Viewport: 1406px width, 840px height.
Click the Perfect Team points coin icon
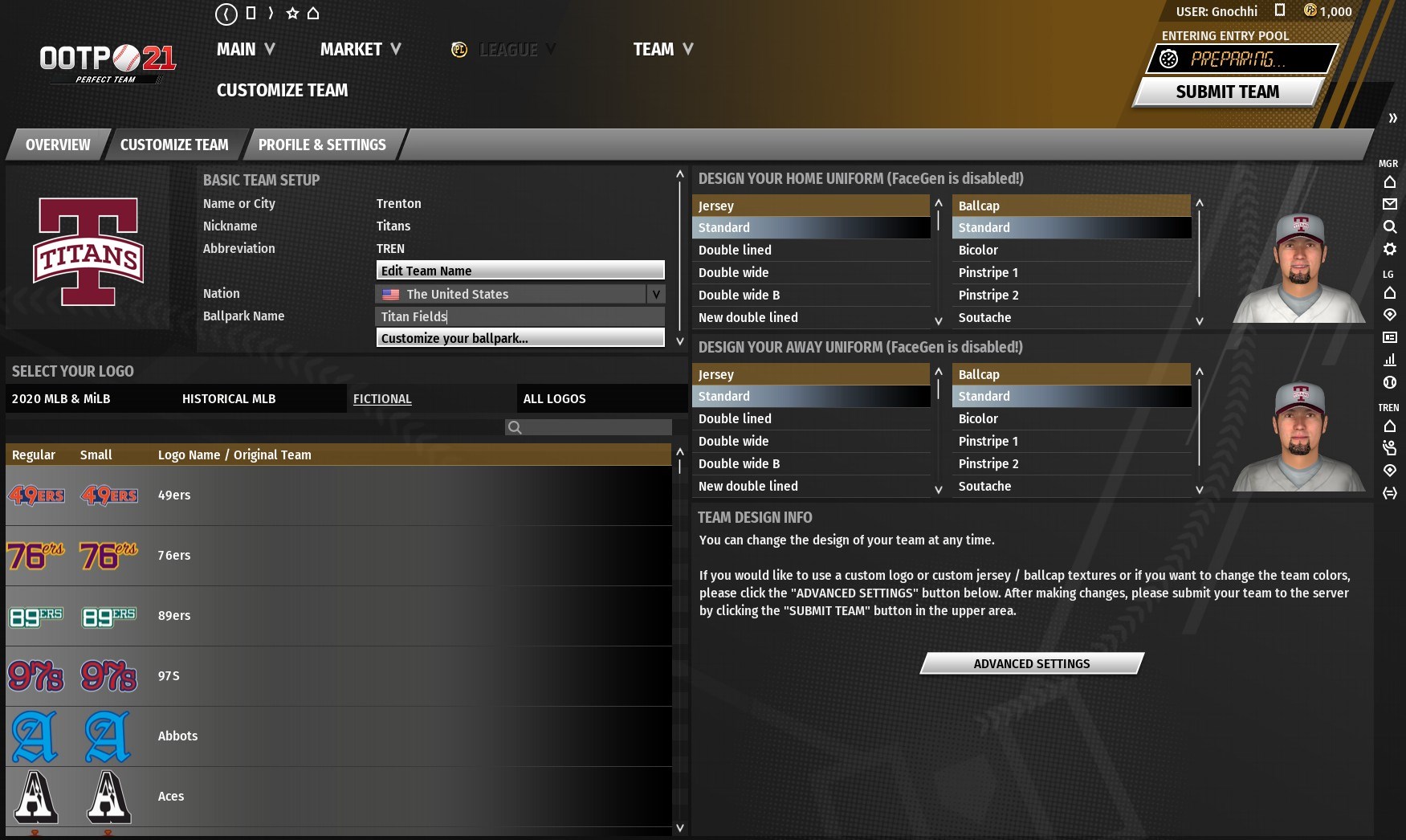[x=1310, y=10]
